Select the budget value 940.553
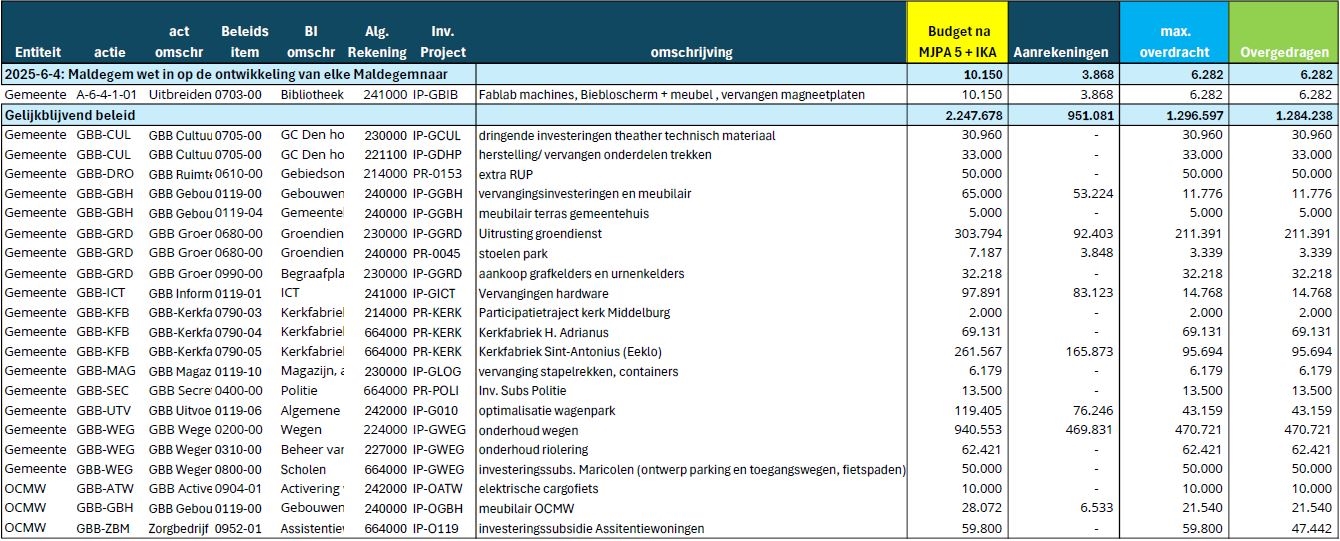The width and height of the screenshot is (1340, 541). 981,431
